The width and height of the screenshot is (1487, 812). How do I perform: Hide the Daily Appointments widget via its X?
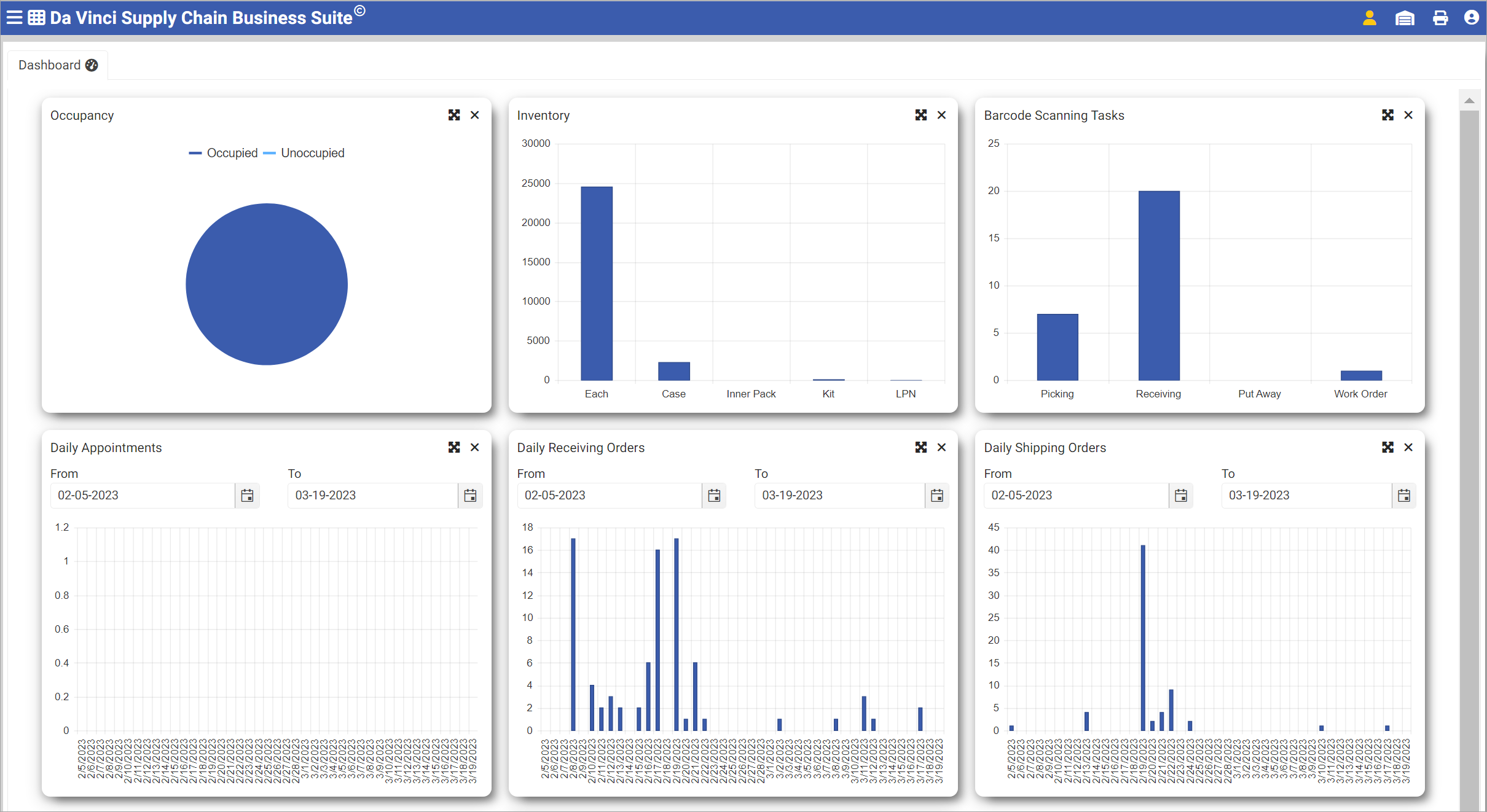pos(474,447)
